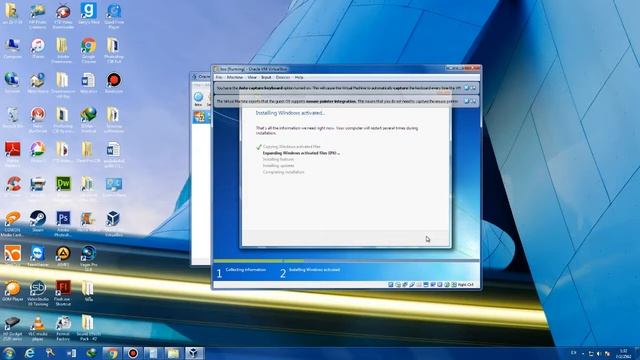Click the green installation progress bar

tap(259, 261)
